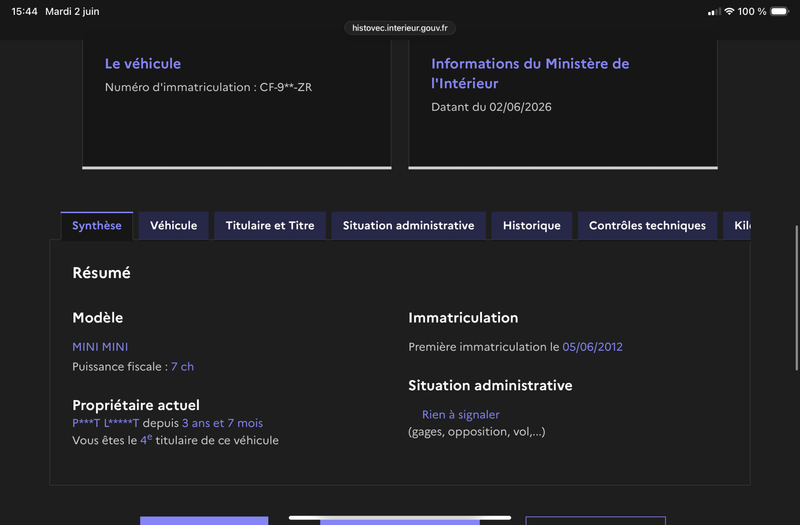Click the Rien à signaler text
The height and width of the screenshot is (525, 800).
[x=461, y=414]
